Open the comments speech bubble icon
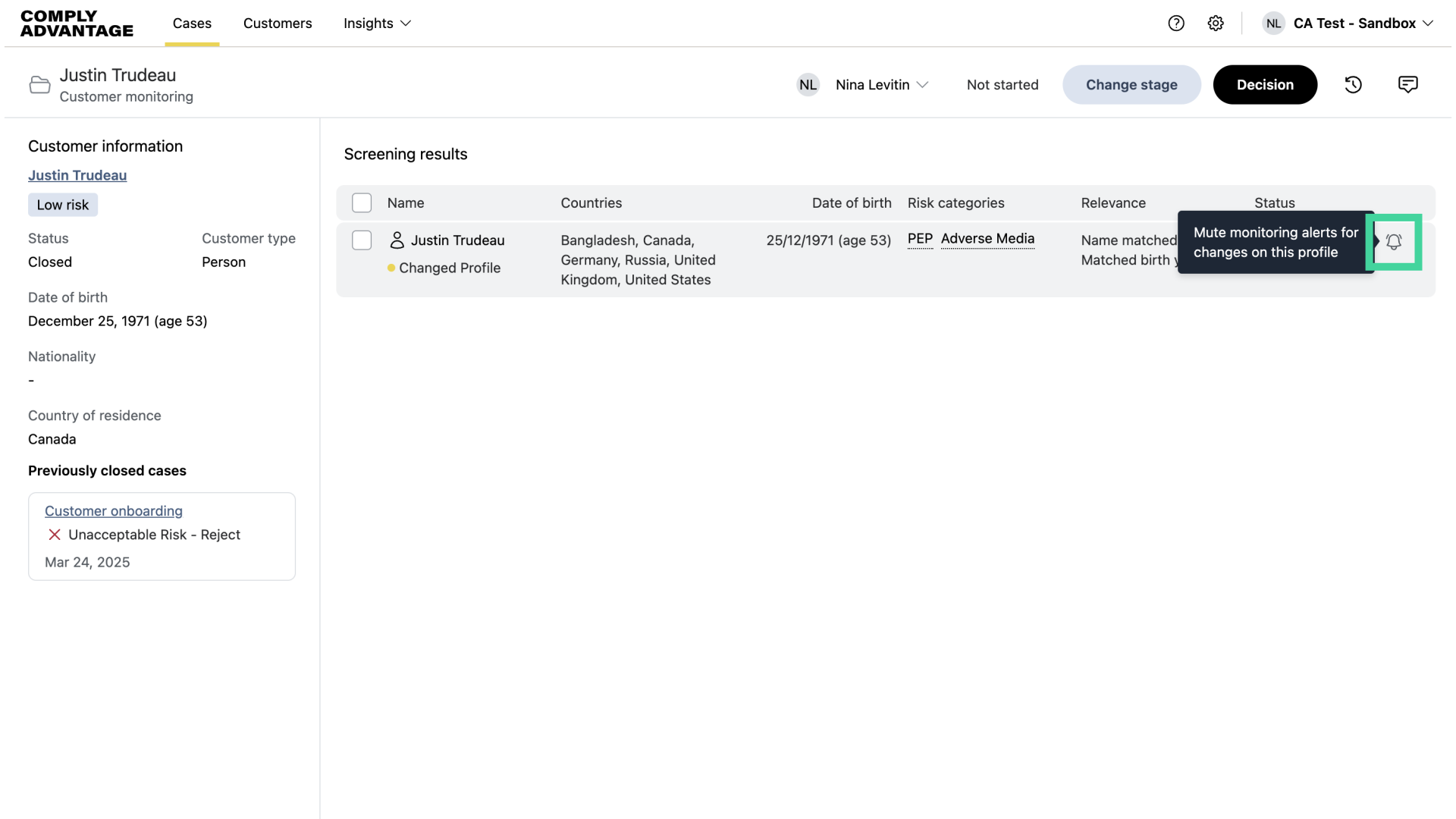This screenshot has width=1456, height=819. (1407, 85)
